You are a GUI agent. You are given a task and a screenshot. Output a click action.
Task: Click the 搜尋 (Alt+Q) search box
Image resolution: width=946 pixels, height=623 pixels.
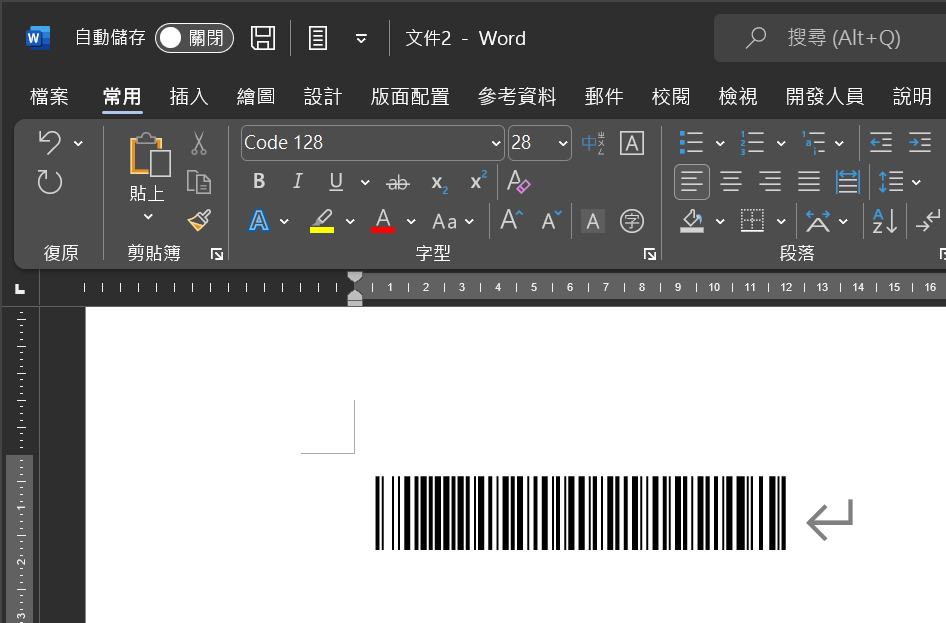(x=830, y=38)
